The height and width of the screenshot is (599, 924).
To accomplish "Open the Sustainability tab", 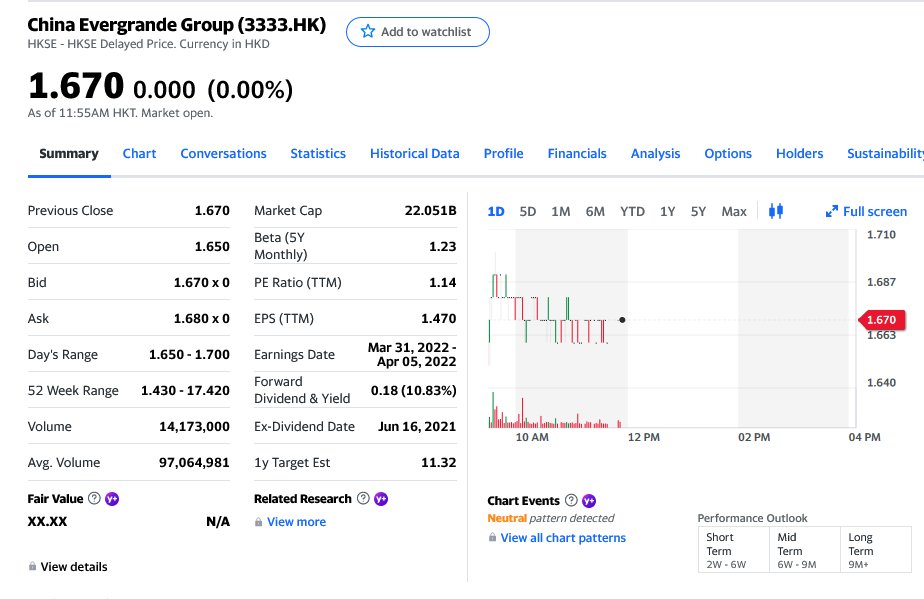I will 885,154.
